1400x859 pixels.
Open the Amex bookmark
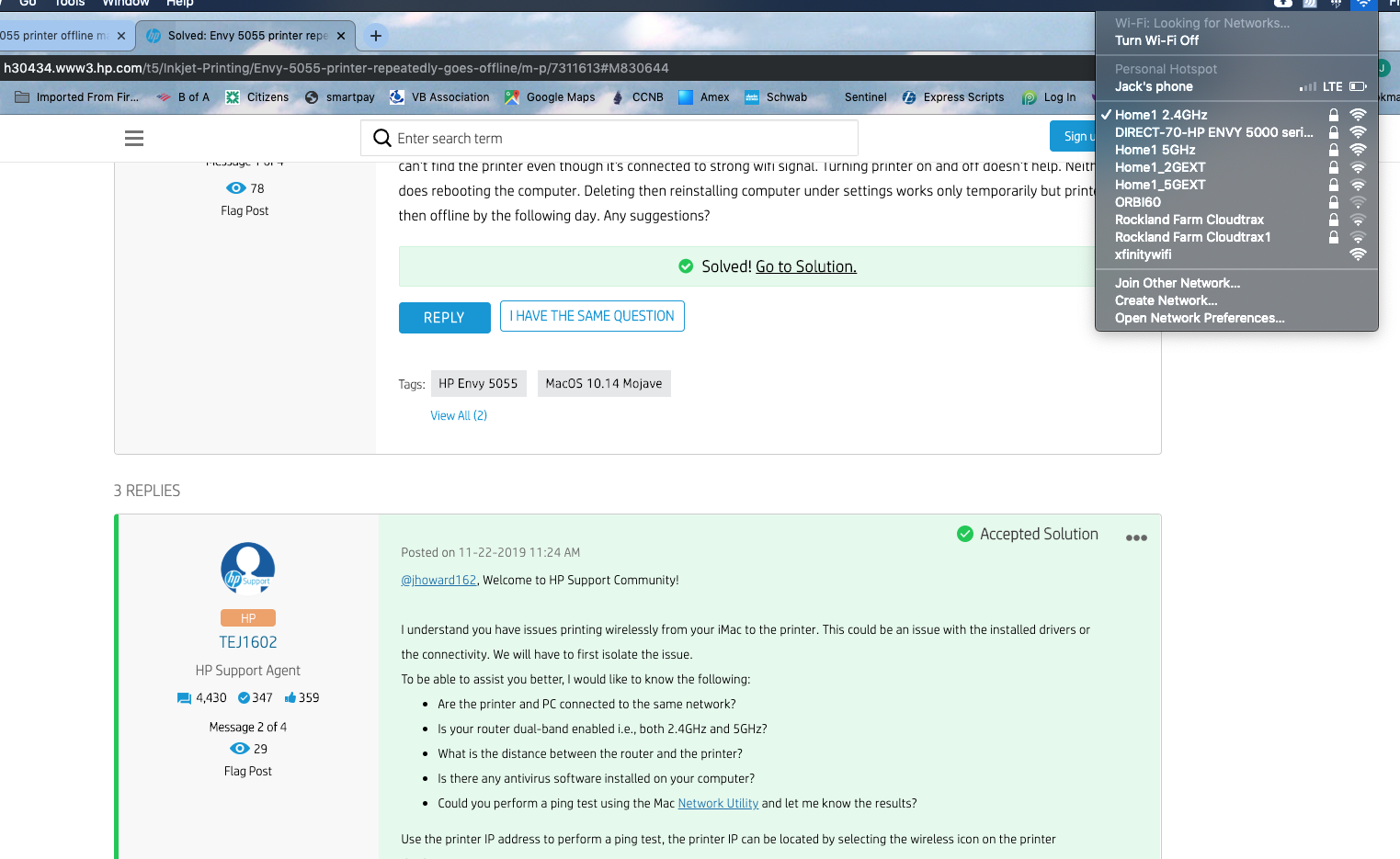click(704, 97)
